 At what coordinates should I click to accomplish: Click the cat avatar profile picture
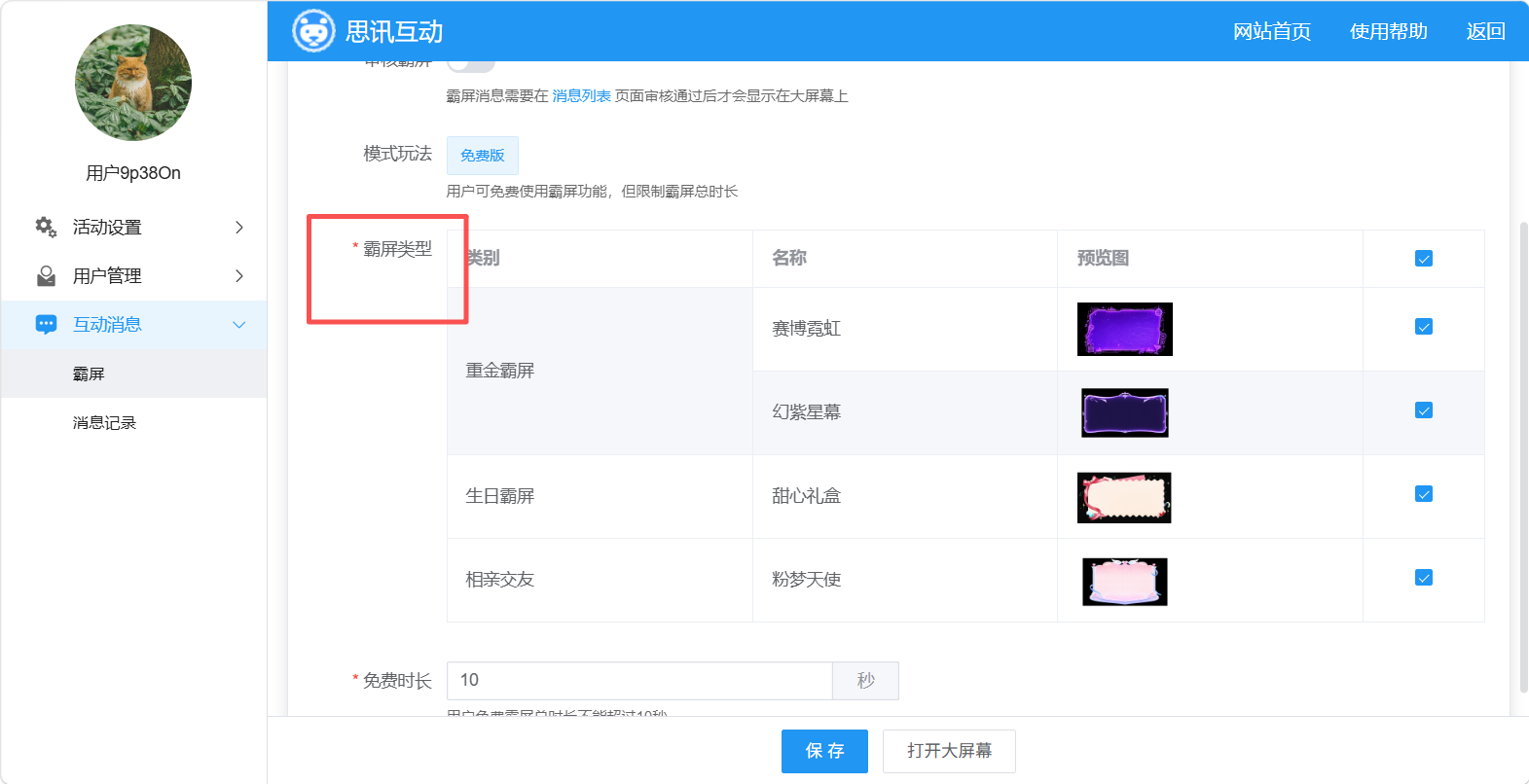coord(133,83)
